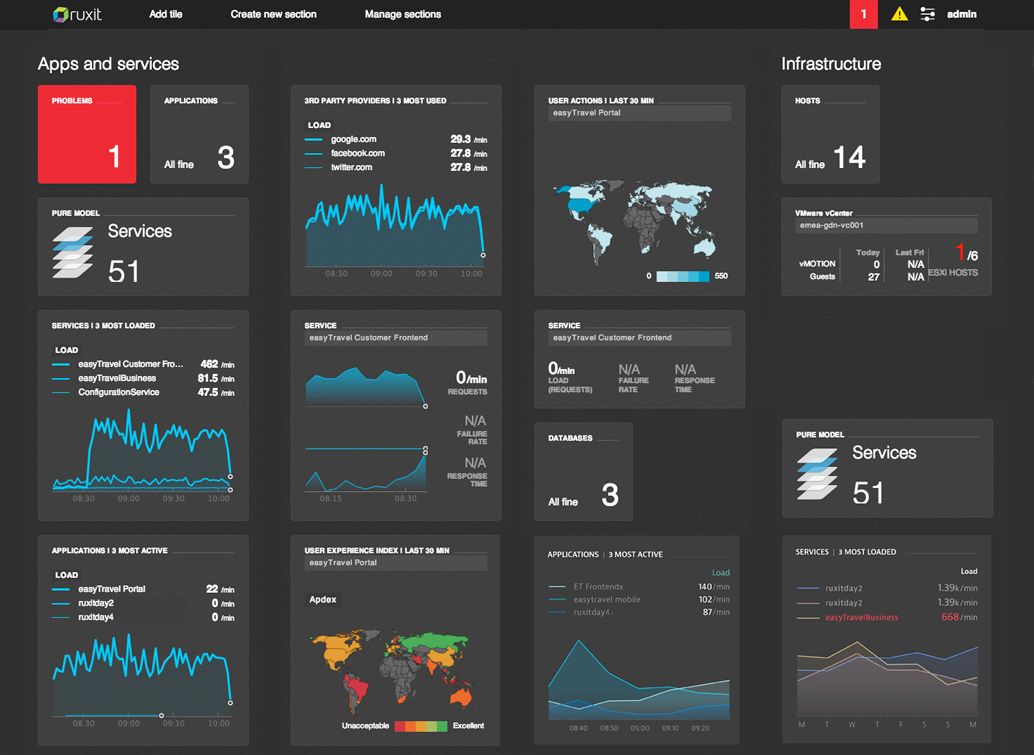
Task: Click Infrastructure section heading
Action: (x=831, y=64)
